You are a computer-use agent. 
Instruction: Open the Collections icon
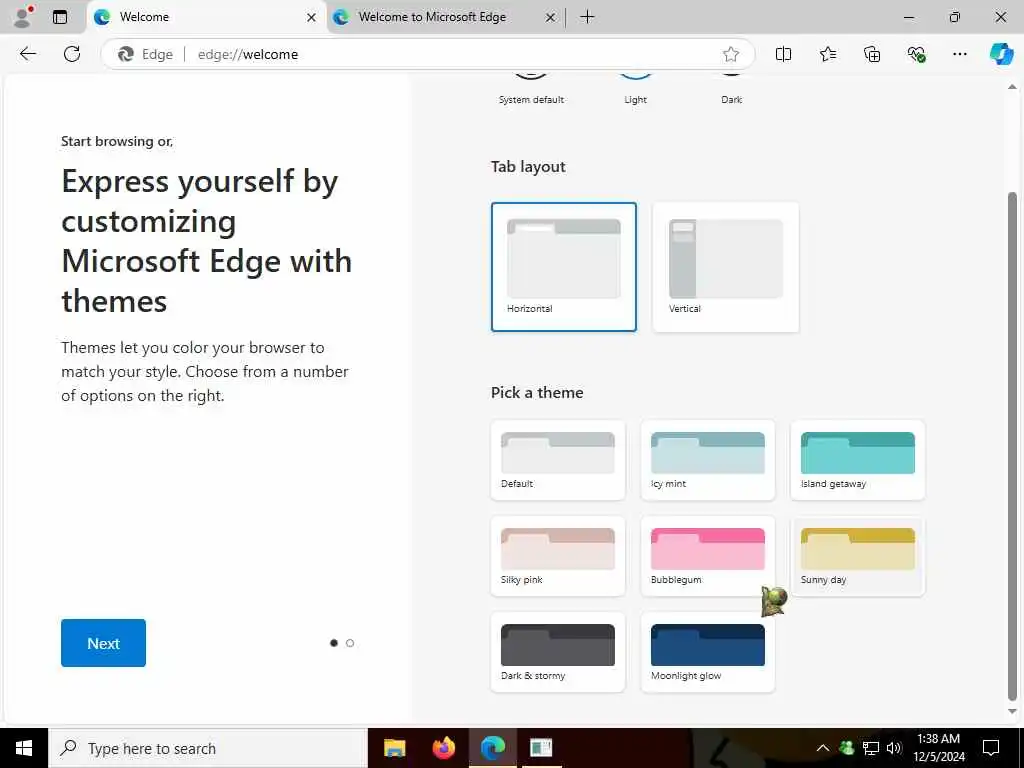872,54
